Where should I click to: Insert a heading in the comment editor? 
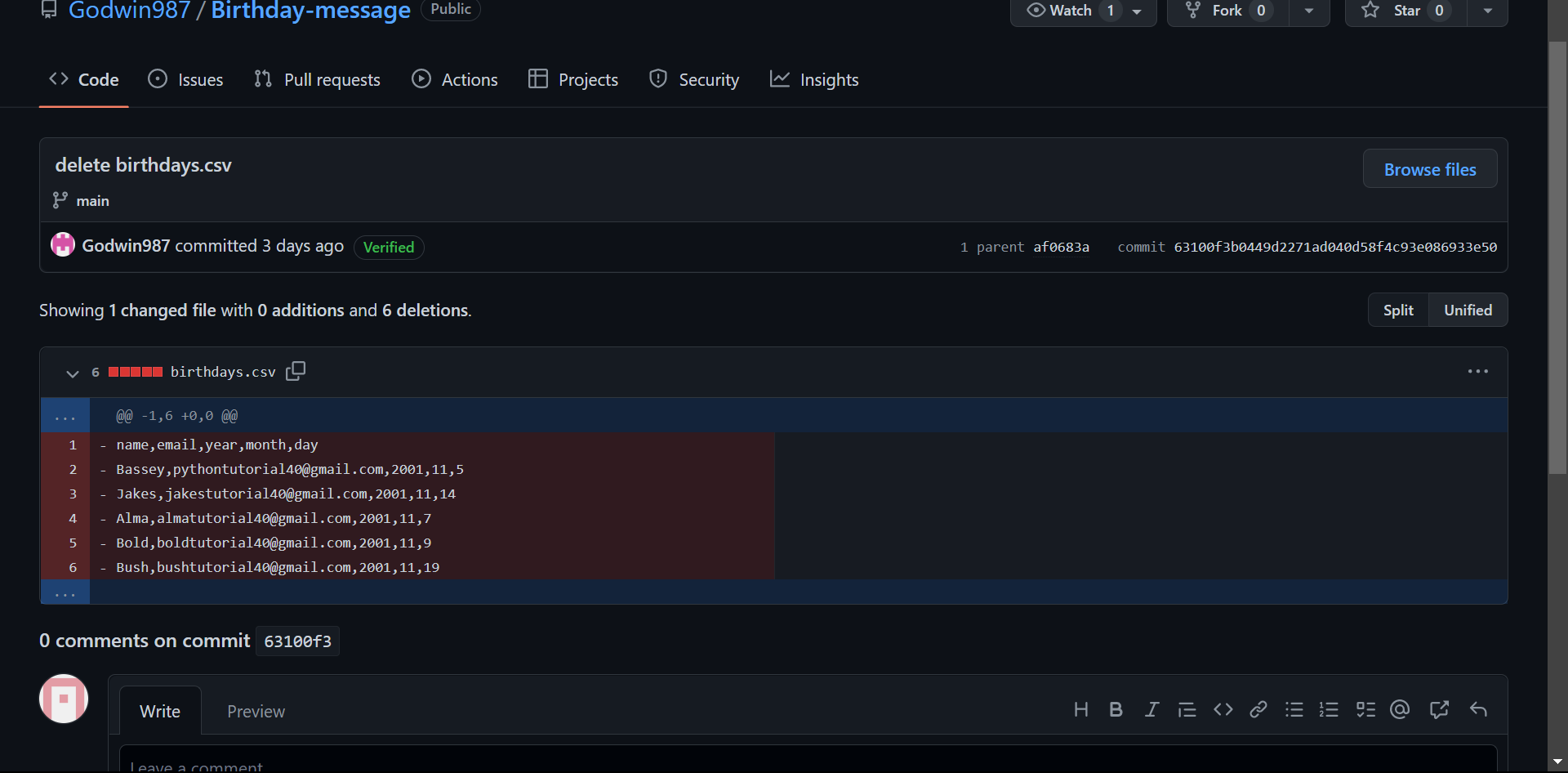pyautogui.click(x=1081, y=710)
